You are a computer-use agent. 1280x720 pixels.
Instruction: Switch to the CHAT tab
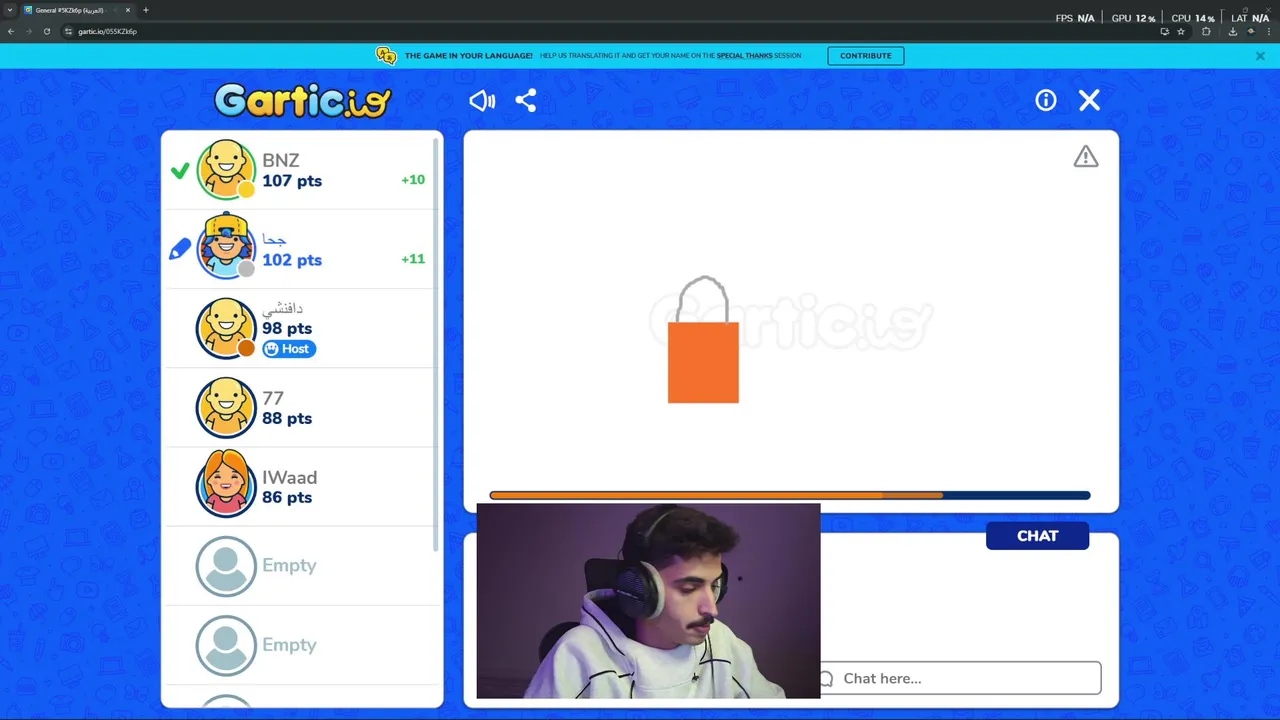coord(1037,536)
